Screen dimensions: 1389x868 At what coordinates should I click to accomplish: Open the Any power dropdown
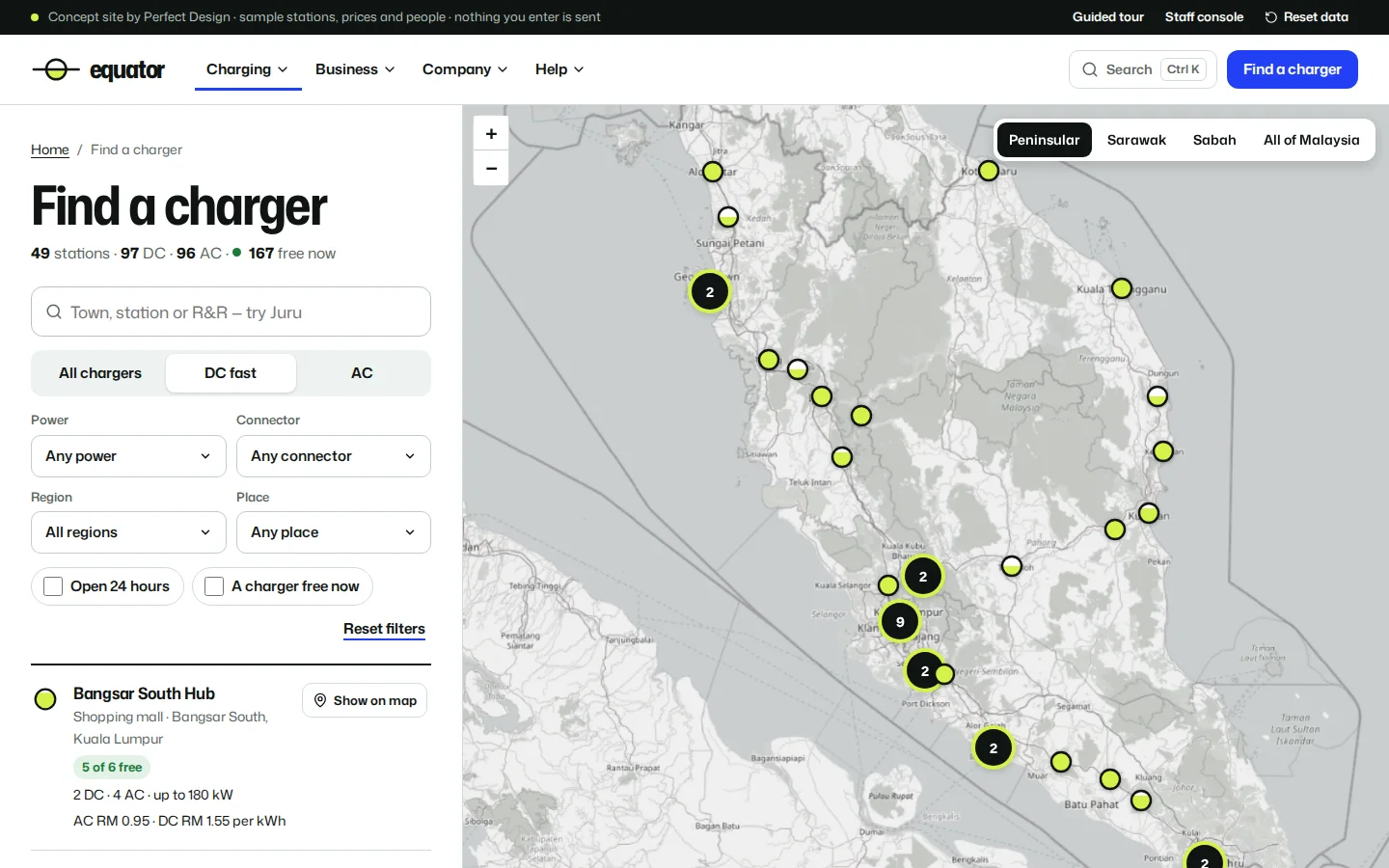tap(128, 456)
